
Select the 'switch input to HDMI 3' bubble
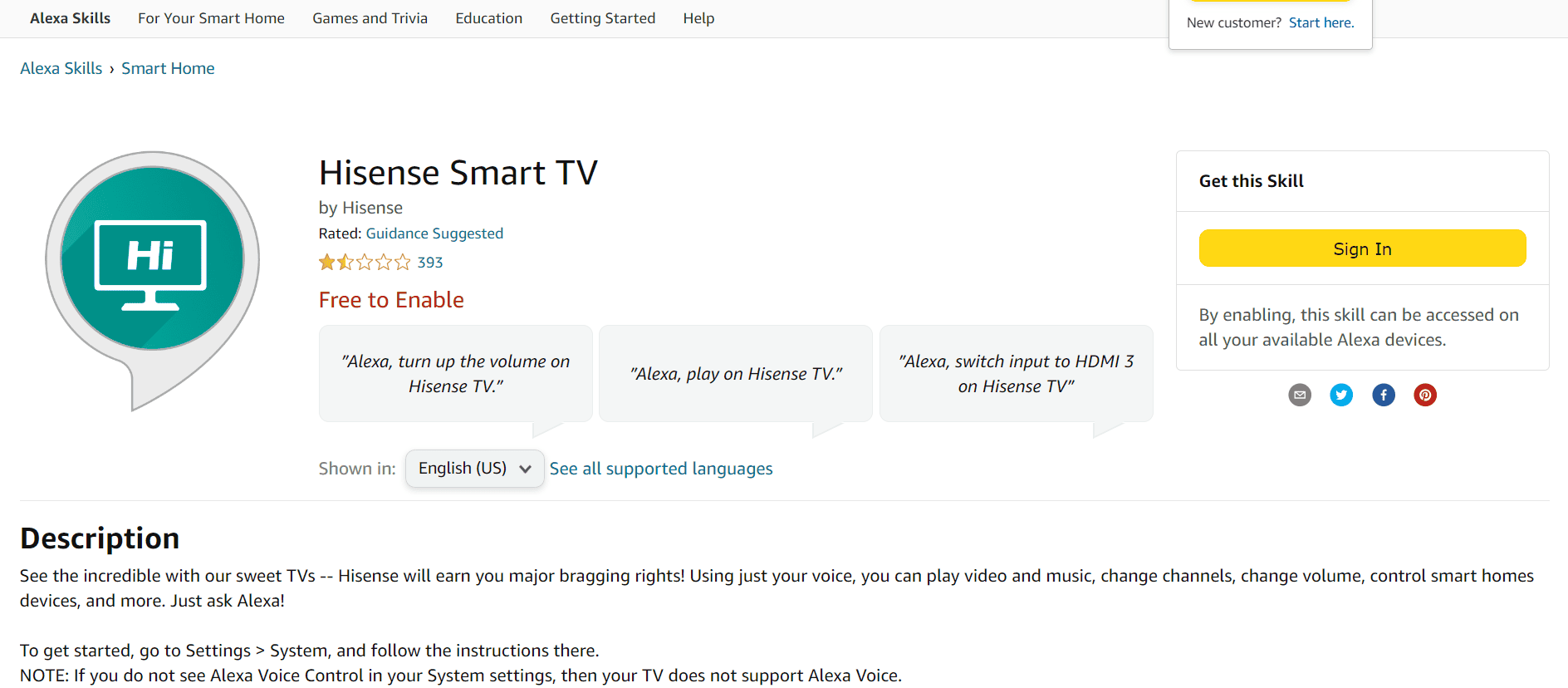1017,374
